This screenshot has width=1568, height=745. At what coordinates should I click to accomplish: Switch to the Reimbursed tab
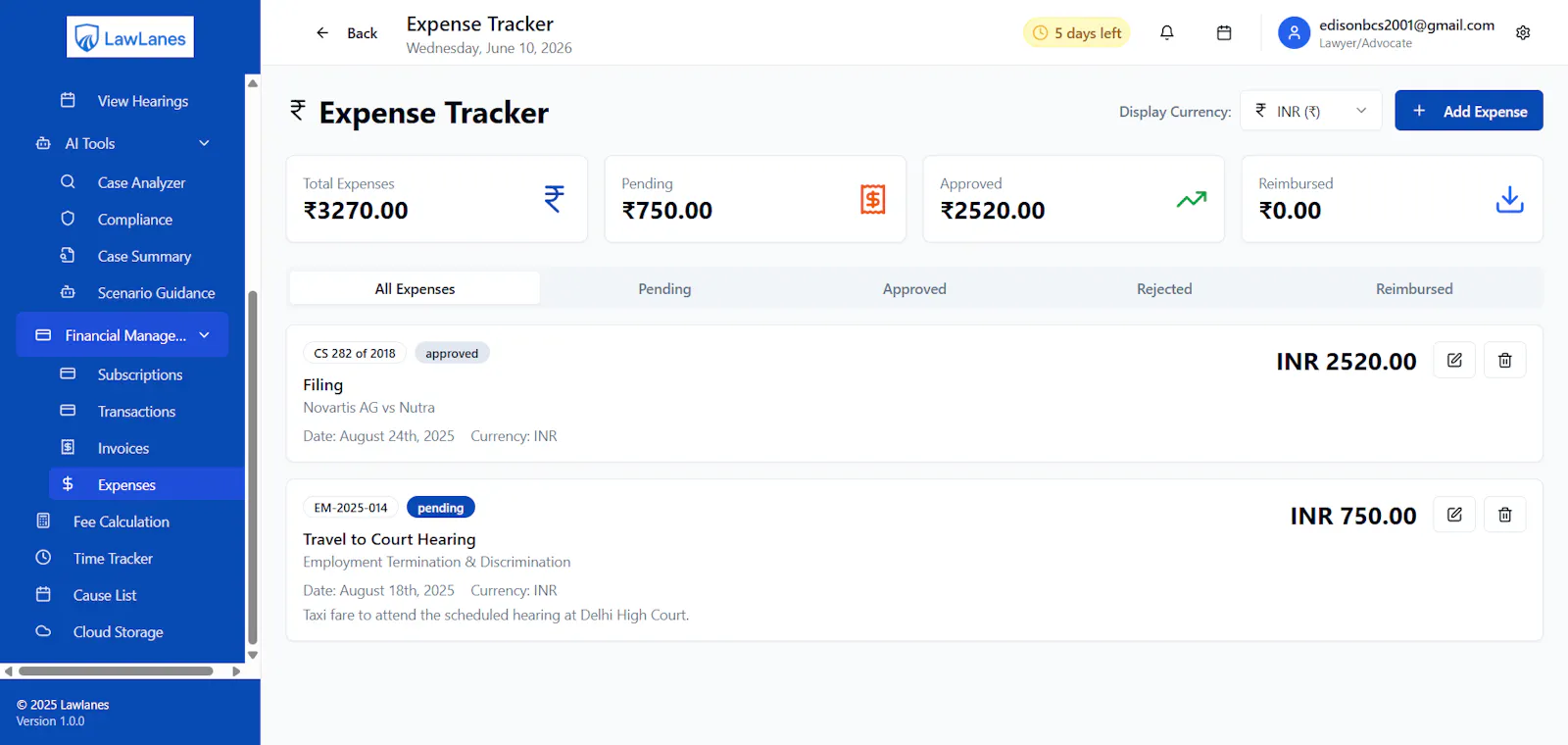pos(1414,288)
